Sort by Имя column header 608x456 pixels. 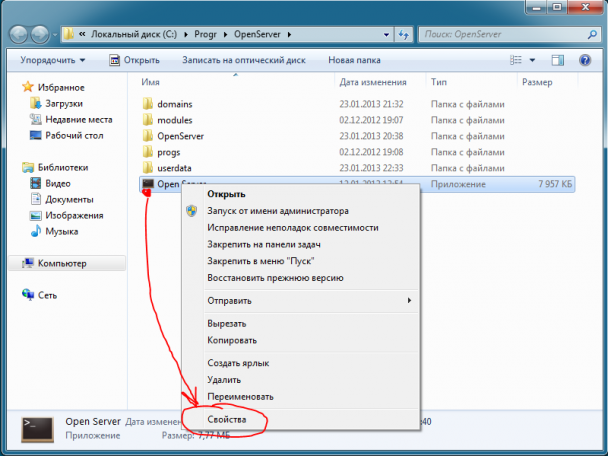(x=150, y=82)
